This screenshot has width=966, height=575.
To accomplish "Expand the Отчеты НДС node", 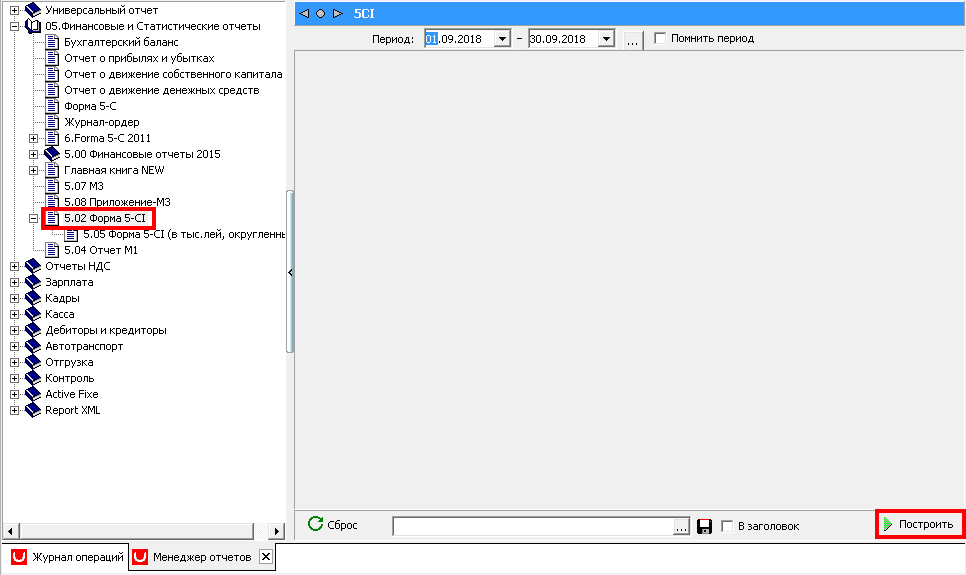I will pyautogui.click(x=14, y=266).
